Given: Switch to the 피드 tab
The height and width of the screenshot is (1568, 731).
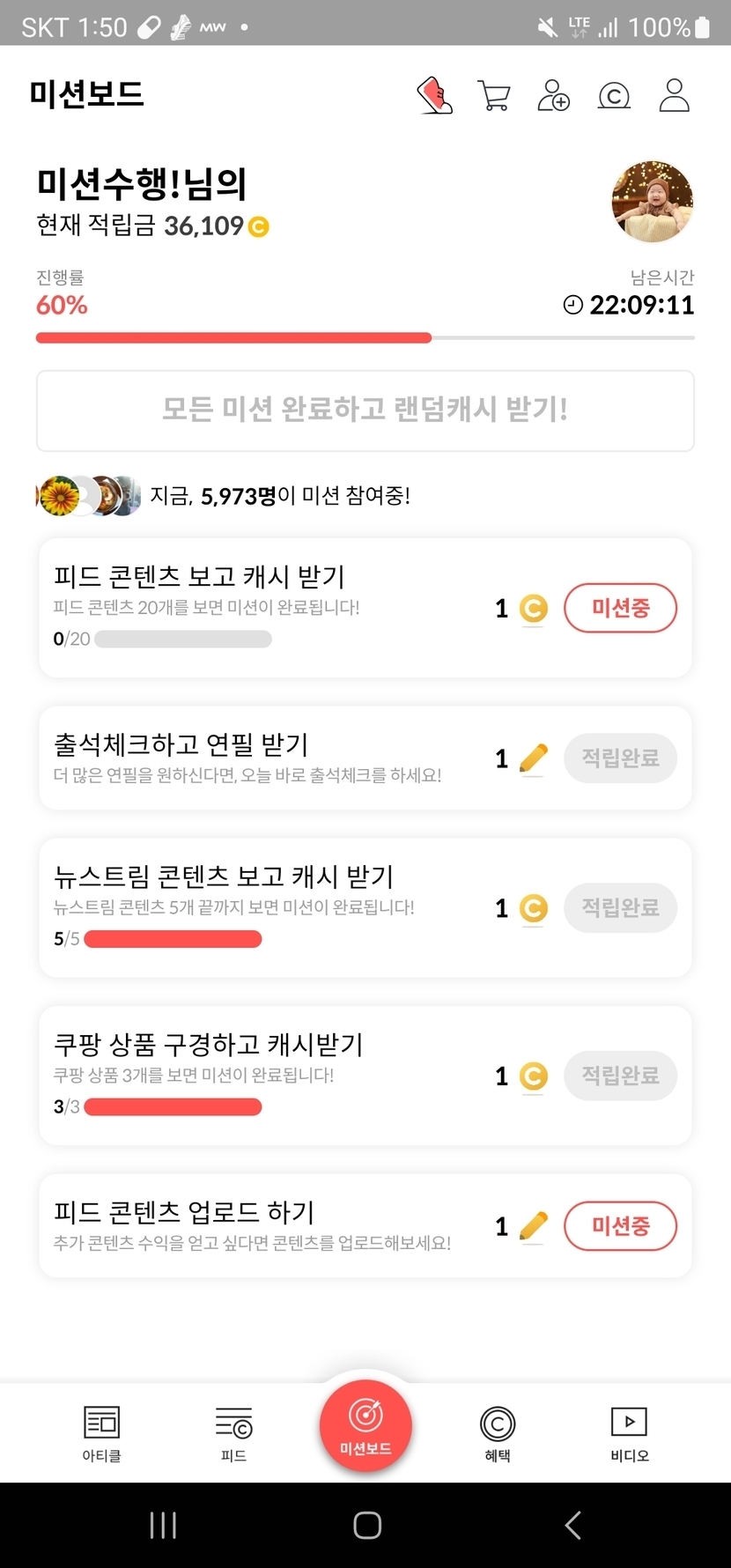Looking at the screenshot, I should coord(233,1432).
